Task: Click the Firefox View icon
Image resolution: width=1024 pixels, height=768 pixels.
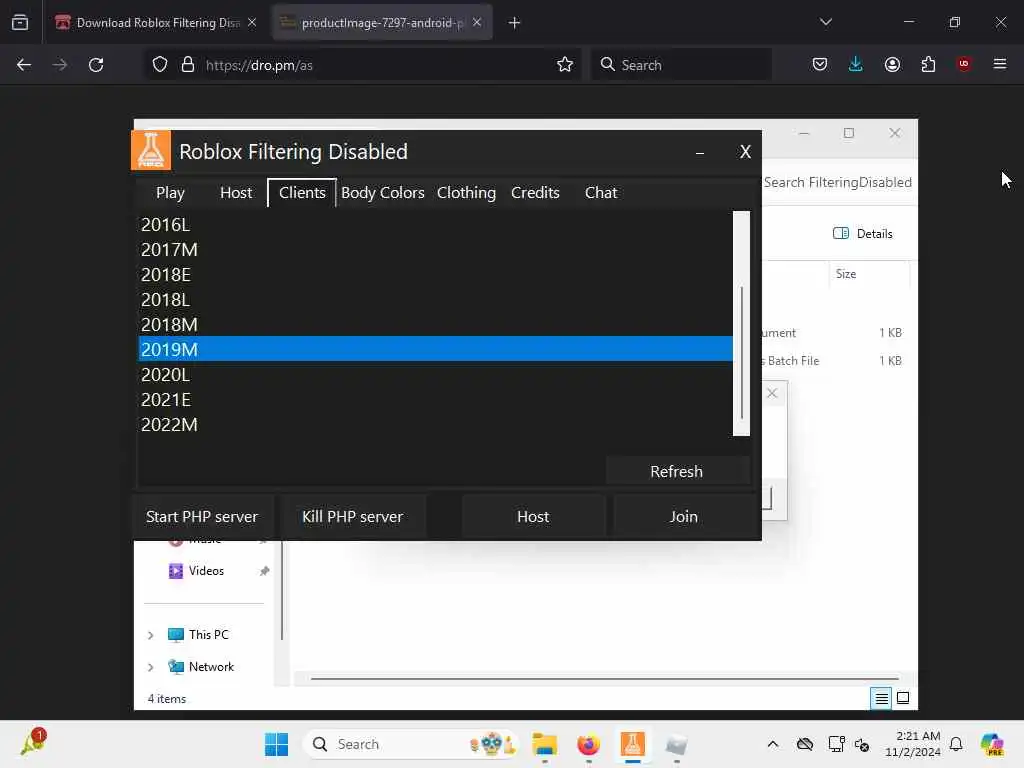Action: pyautogui.click(x=20, y=23)
